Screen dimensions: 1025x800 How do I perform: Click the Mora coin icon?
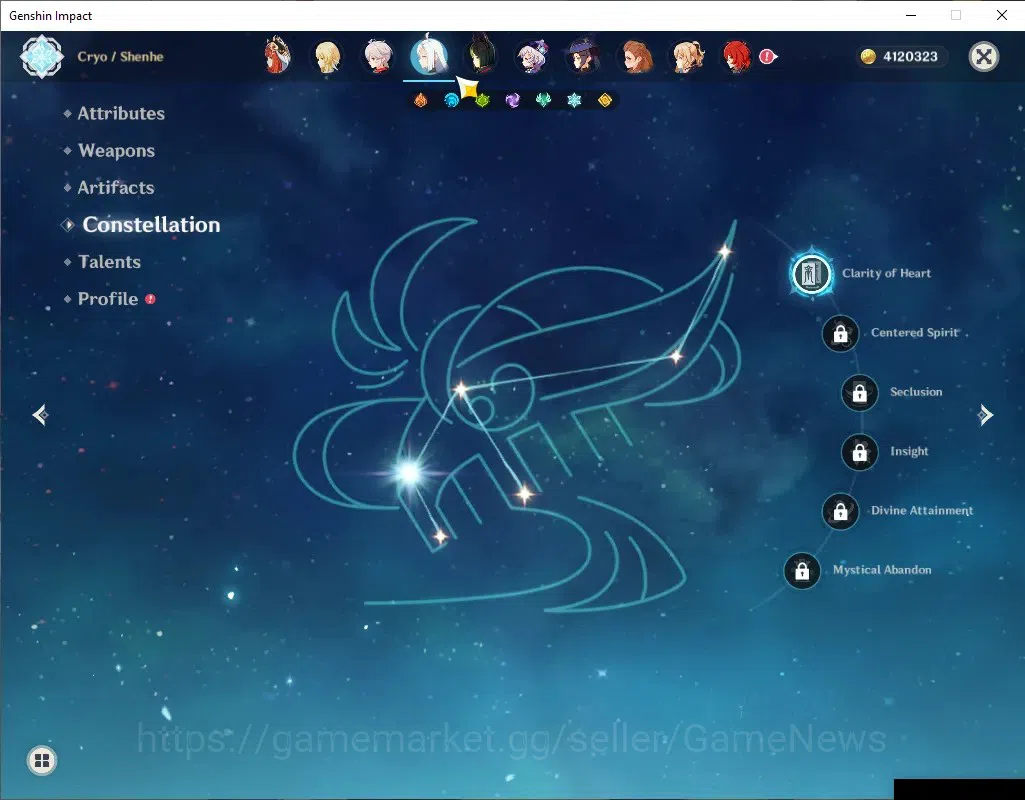868,57
